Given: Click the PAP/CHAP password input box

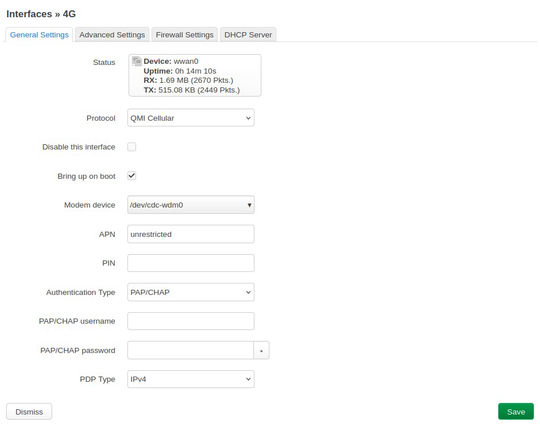Looking at the screenshot, I should pyautogui.click(x=190, y=350).
